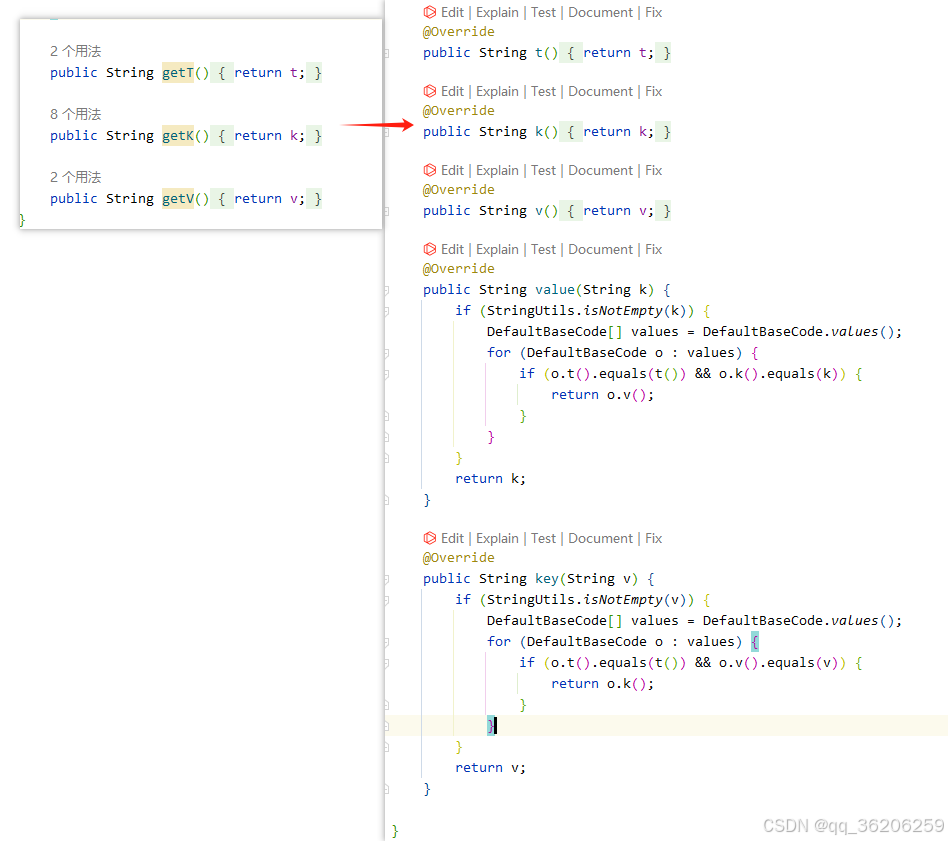Click Edit above the v() method

coord(452,170)
